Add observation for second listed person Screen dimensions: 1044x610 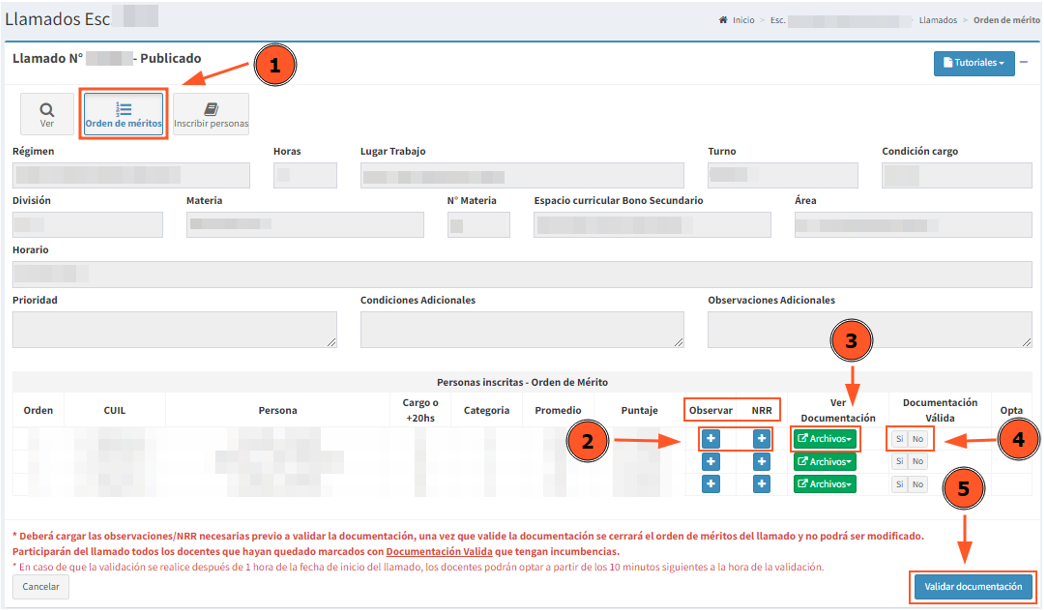[710, 461]
